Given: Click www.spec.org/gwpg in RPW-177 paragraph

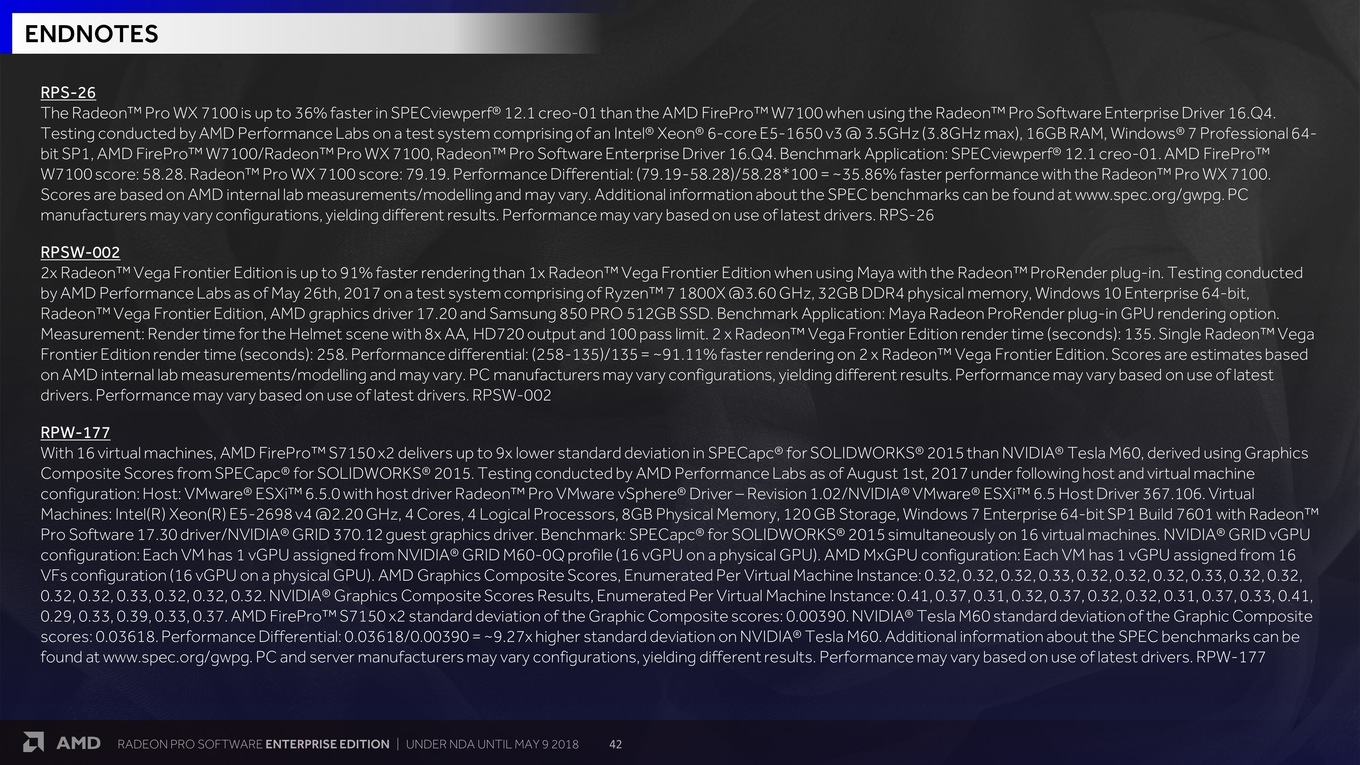Looking at the screenshot, I should (176, 658).
